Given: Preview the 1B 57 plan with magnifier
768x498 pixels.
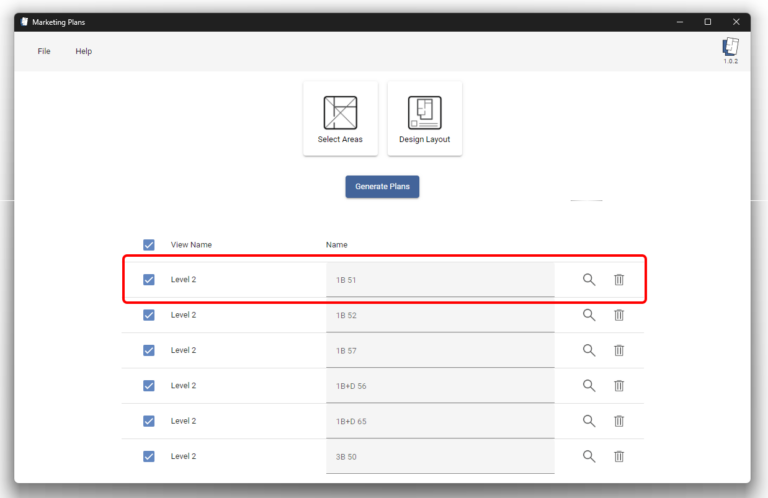Looking at the screenshot, I should click(x=589, y=350).
